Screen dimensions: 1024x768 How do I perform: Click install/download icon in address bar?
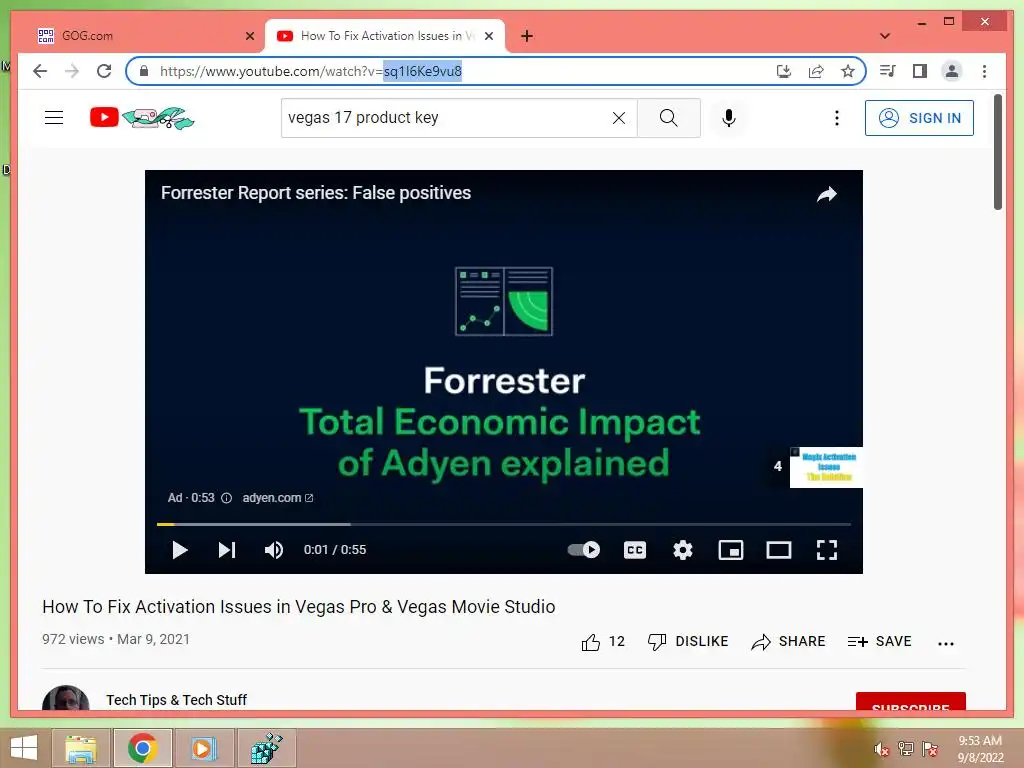784,71
